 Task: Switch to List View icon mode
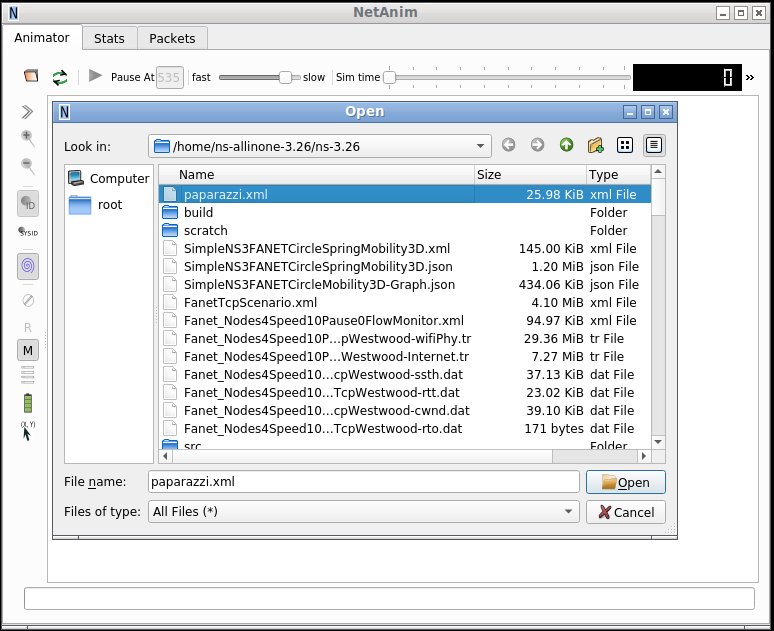click(625, 145)
